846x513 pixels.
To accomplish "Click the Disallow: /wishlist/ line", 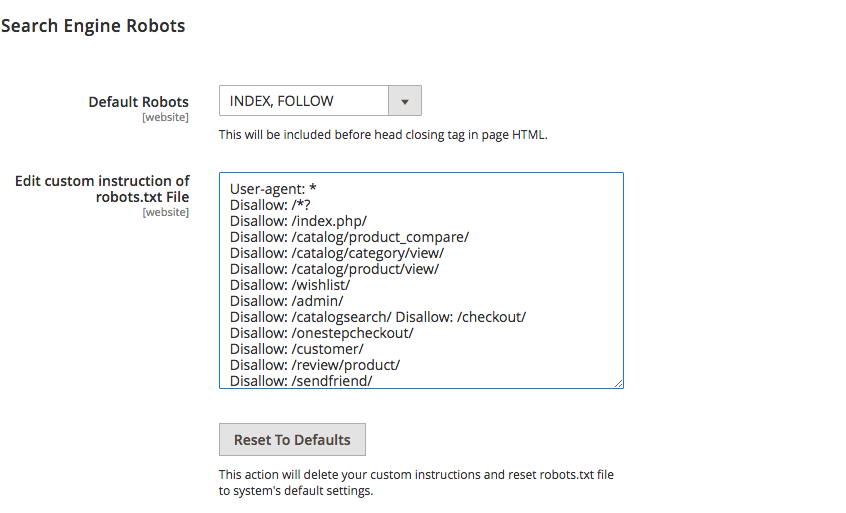I will click(x=290, y=285).
